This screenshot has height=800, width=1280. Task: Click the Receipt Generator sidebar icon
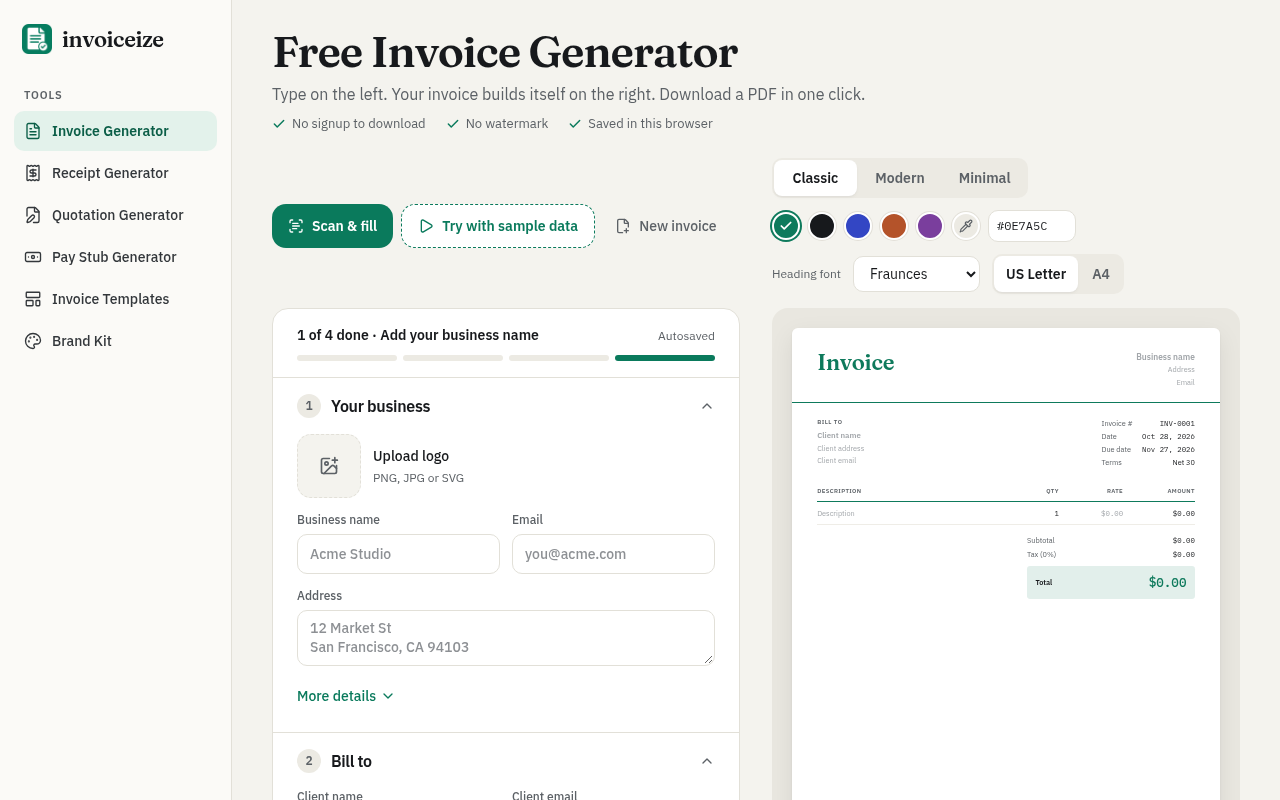click(x=33, y=173)
